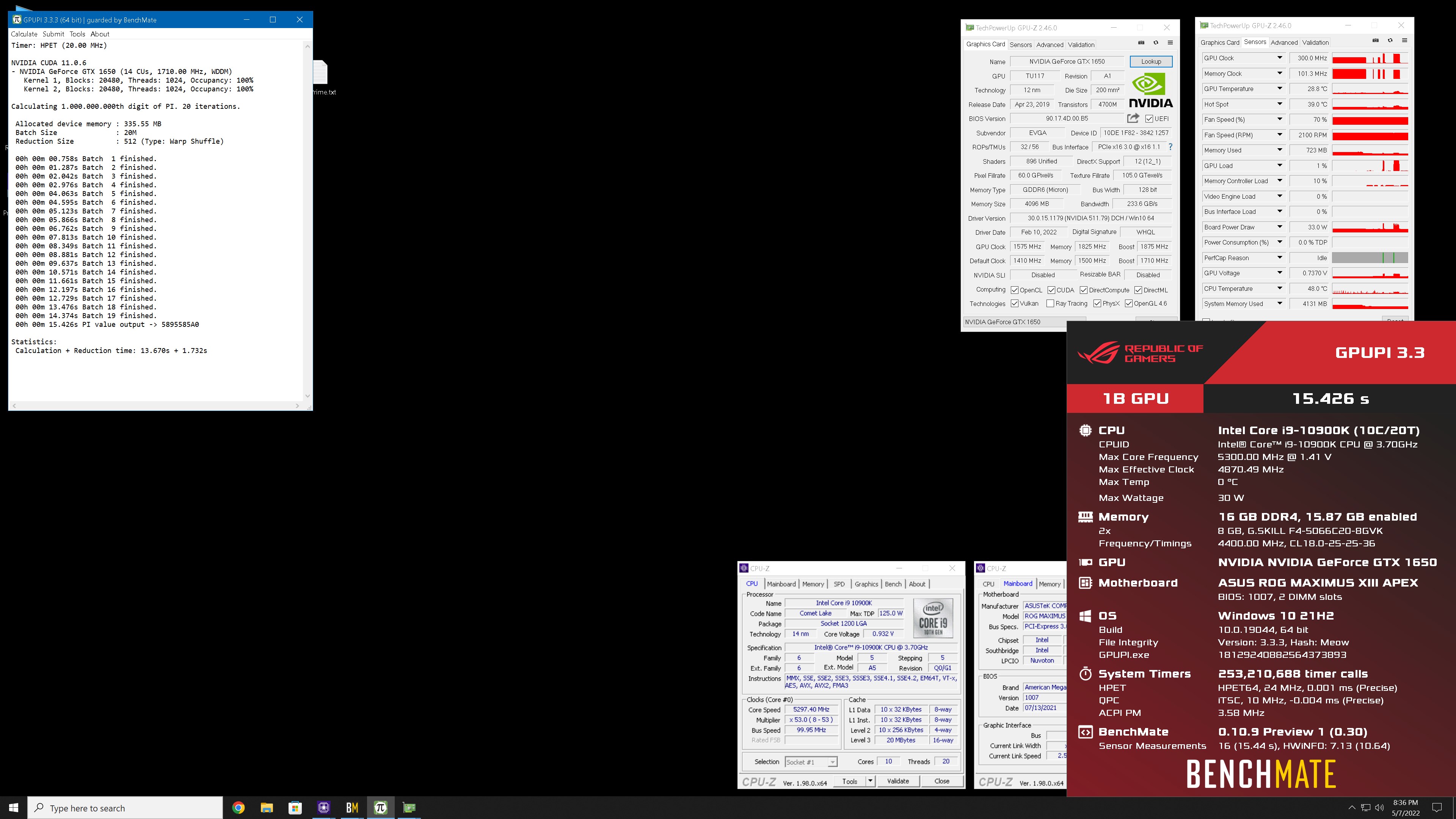The image size is (1456, 819).
Task: Click the Close button in CPU-Z
Action: (x=941, y=781)
